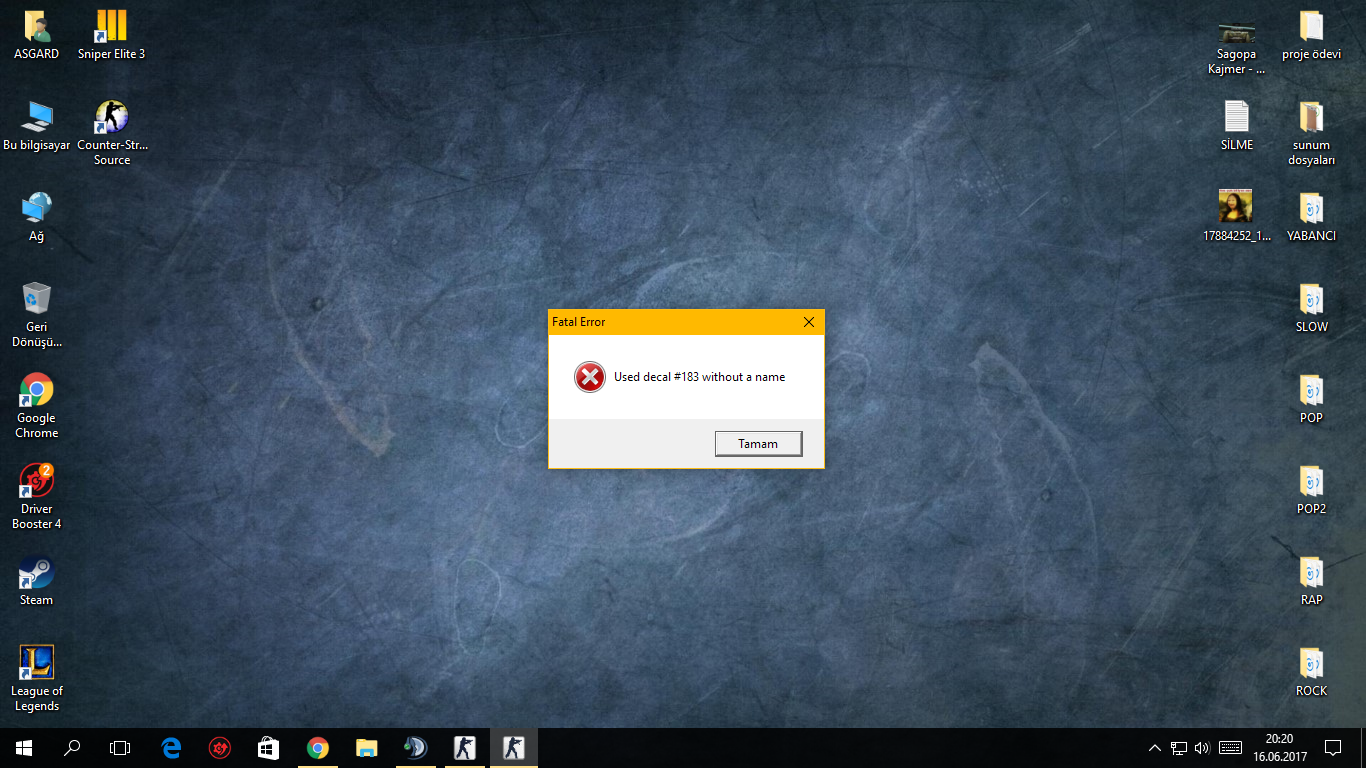Open the Windows Store taskbar icon
1366x768 pixels.
tap(269, 748)
